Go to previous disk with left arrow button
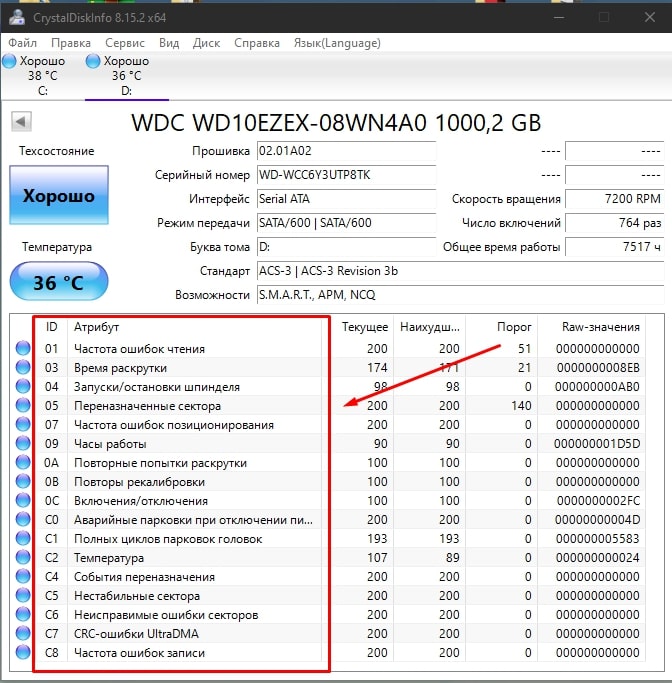The width and height of the screenshot is (672, 683). (x=21, y=121)
